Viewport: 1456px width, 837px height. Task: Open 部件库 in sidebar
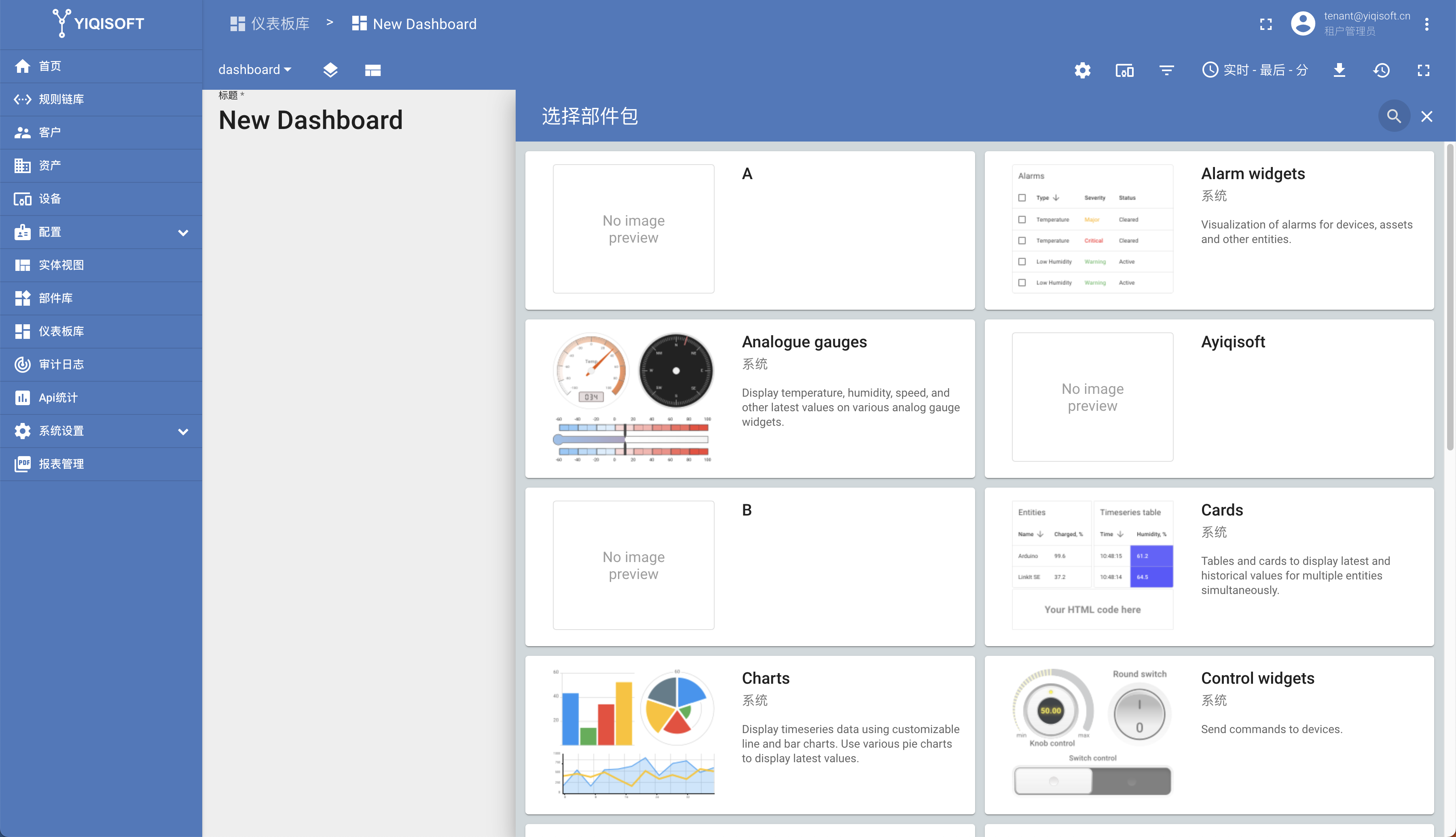click(55, 298)
